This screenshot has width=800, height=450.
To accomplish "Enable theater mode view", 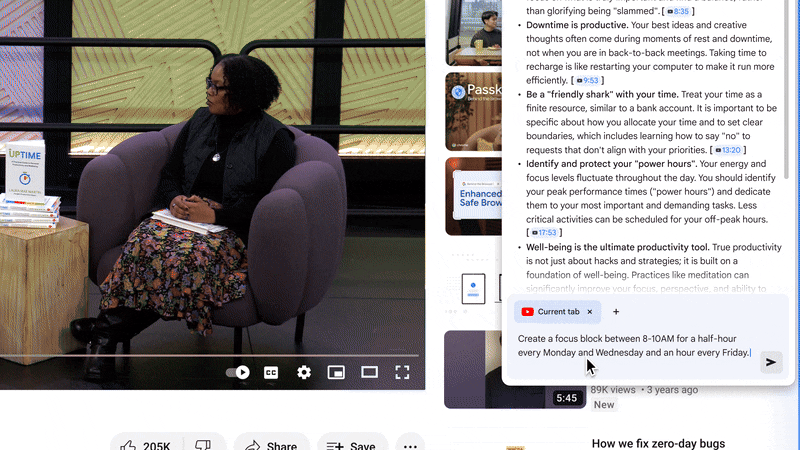I will click(369, 372).
